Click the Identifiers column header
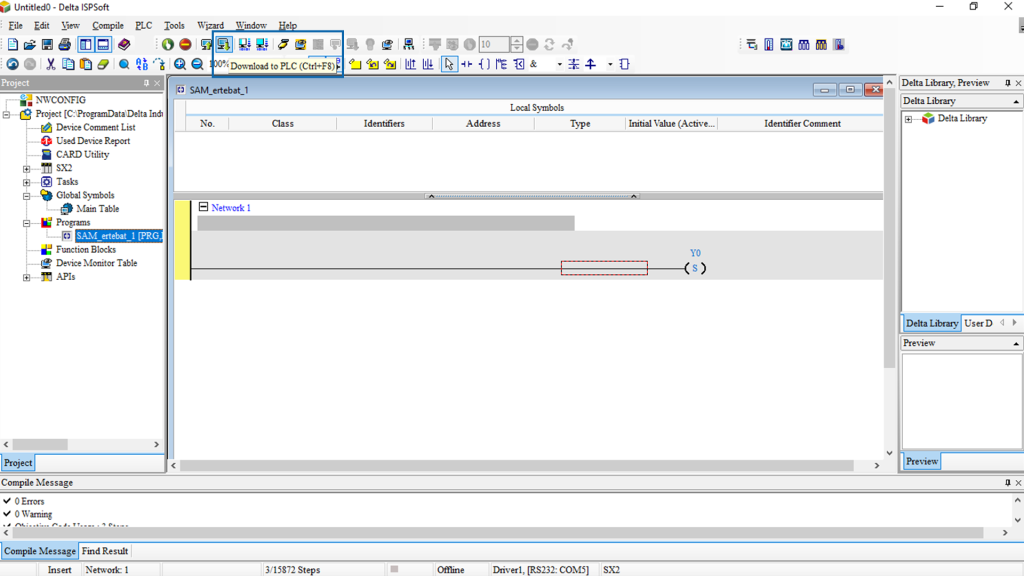This screenshot has width=1024, height=576. coord(384,123)
